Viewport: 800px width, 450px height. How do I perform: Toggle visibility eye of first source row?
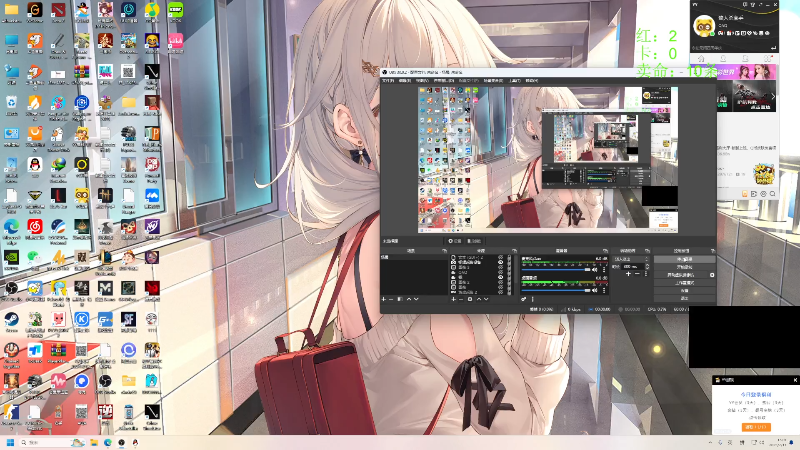tap(501, 257)
